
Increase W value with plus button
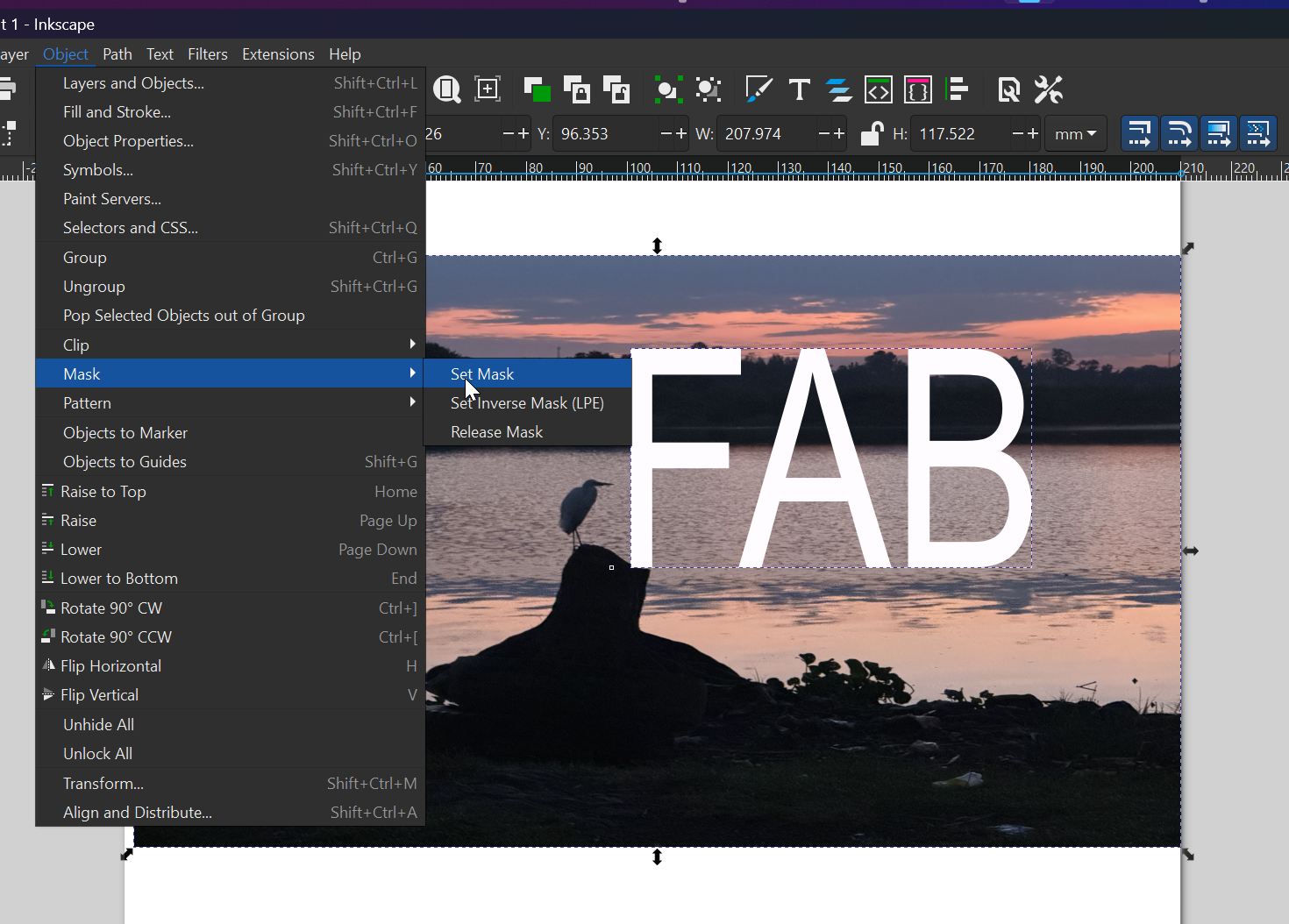[839, 134]
